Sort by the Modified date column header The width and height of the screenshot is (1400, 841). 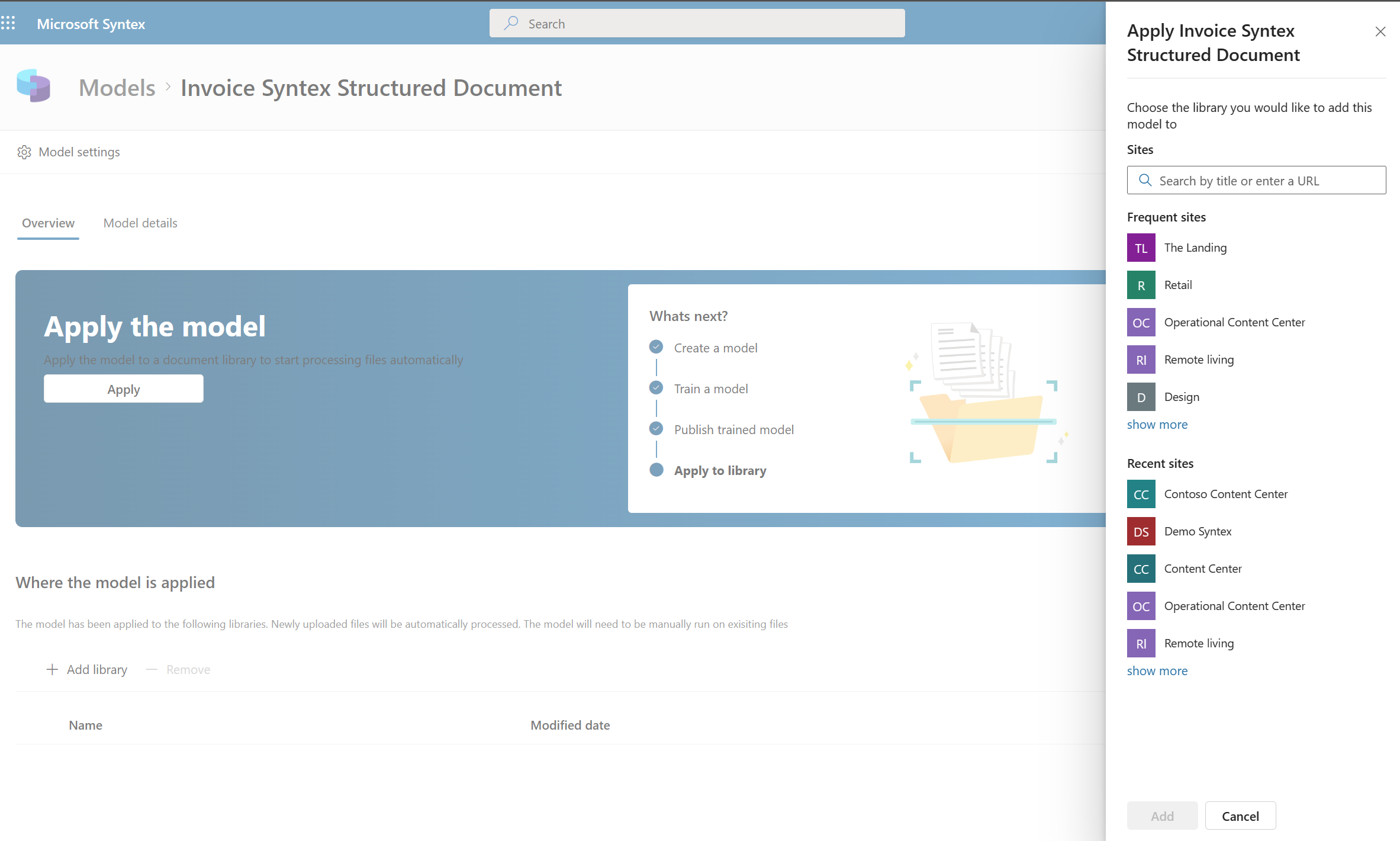570,725
